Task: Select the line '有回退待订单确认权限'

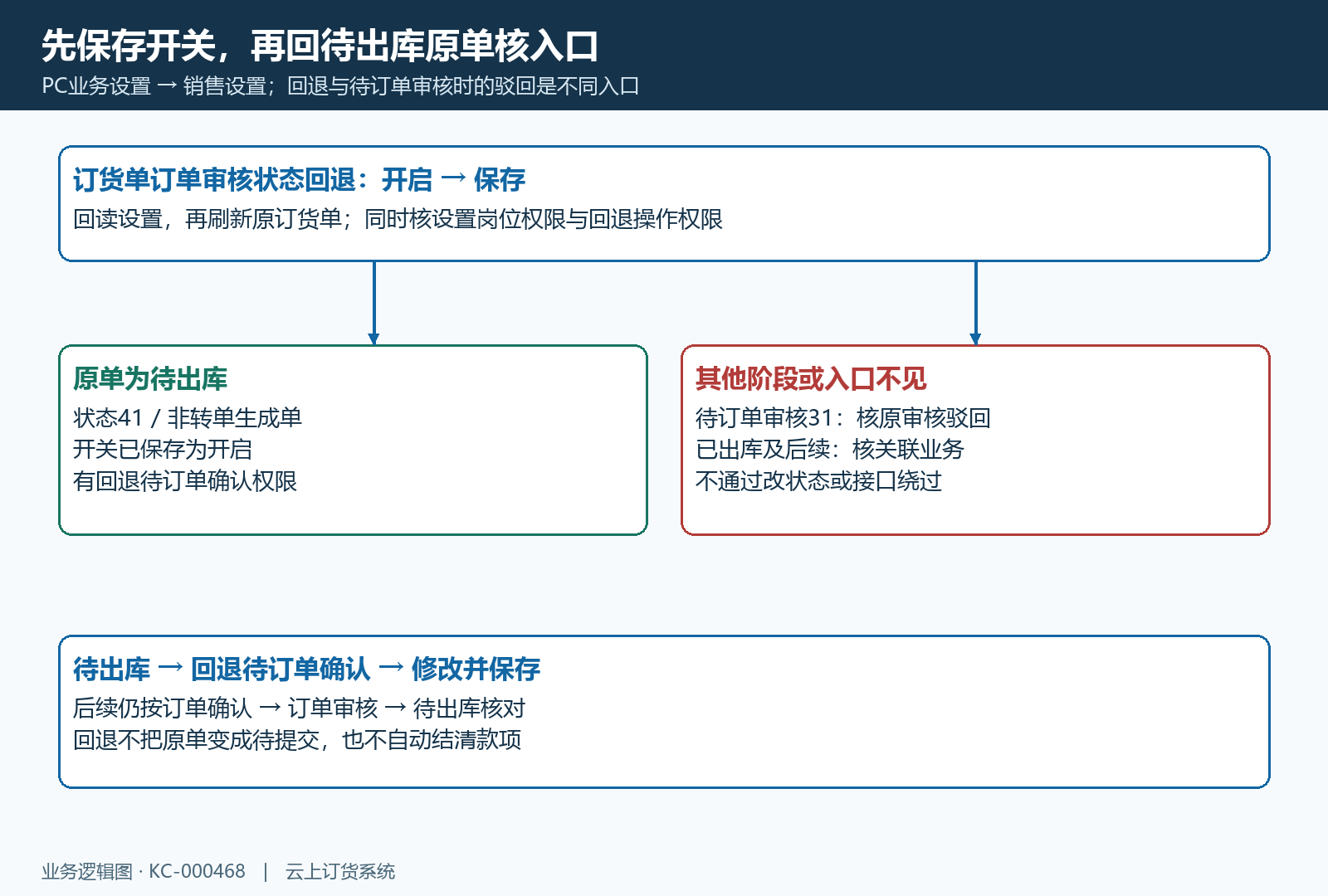Action: pyautogui.click(x=185, y=480)
